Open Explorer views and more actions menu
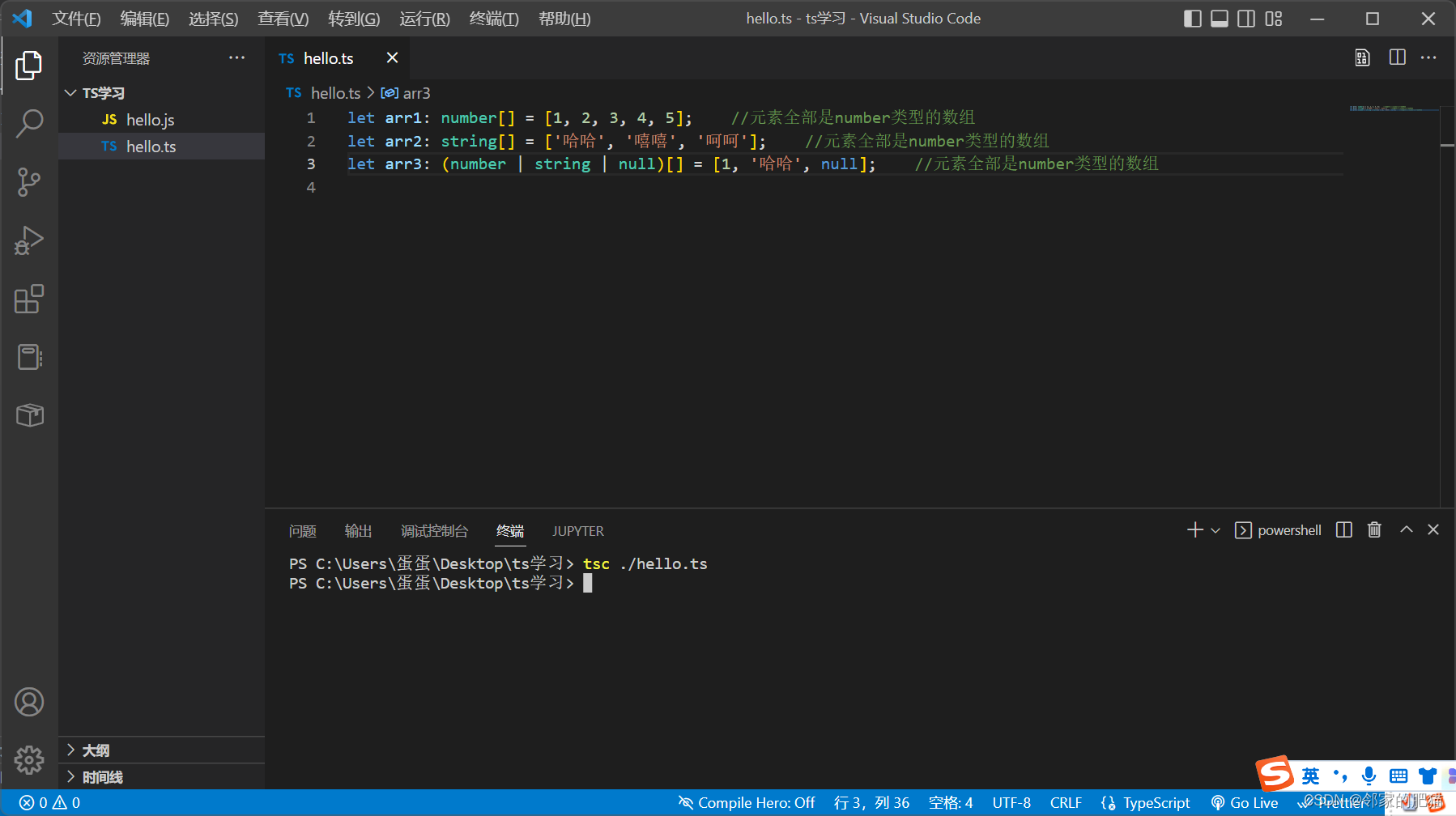Screen dimensions: 1456x816 [x=236, y=57]
